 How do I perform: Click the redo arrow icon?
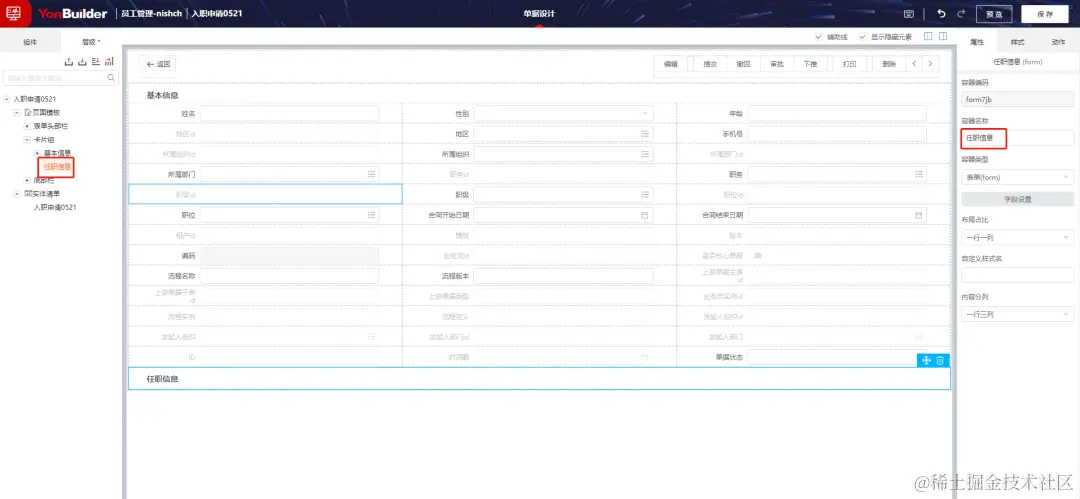click(x=961, y=14)
